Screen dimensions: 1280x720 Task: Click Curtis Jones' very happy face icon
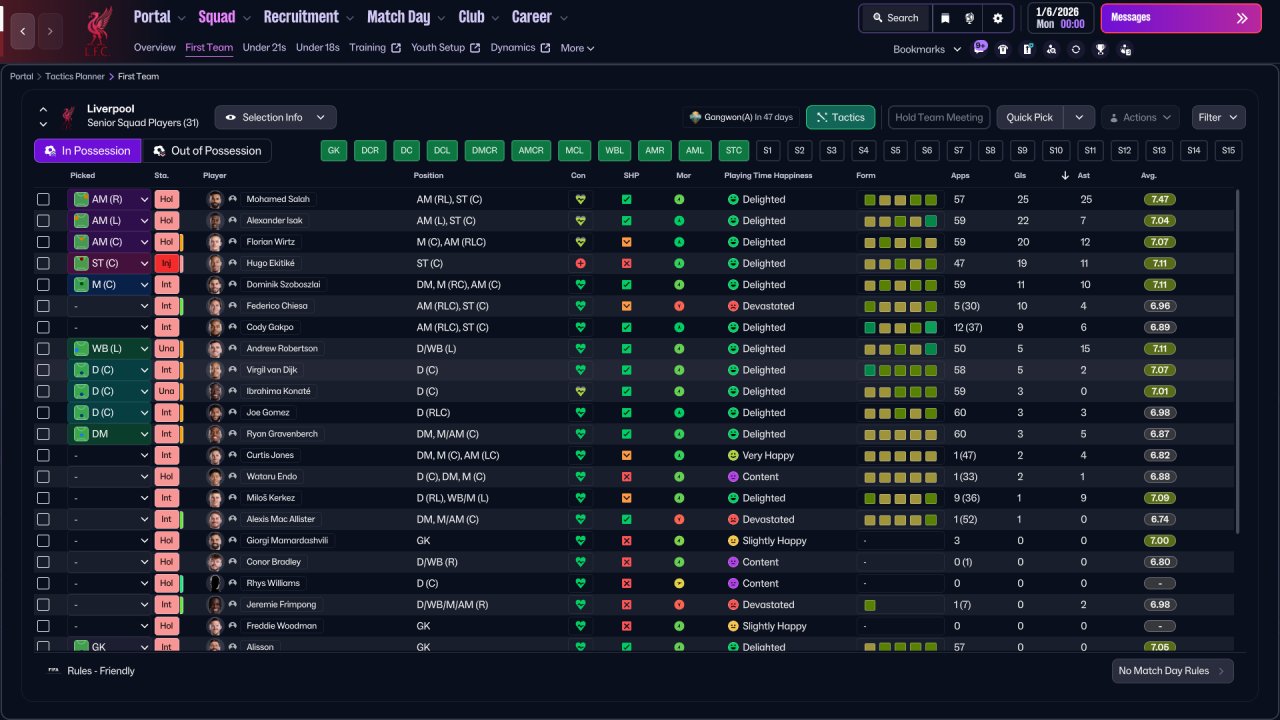point(733,455)
